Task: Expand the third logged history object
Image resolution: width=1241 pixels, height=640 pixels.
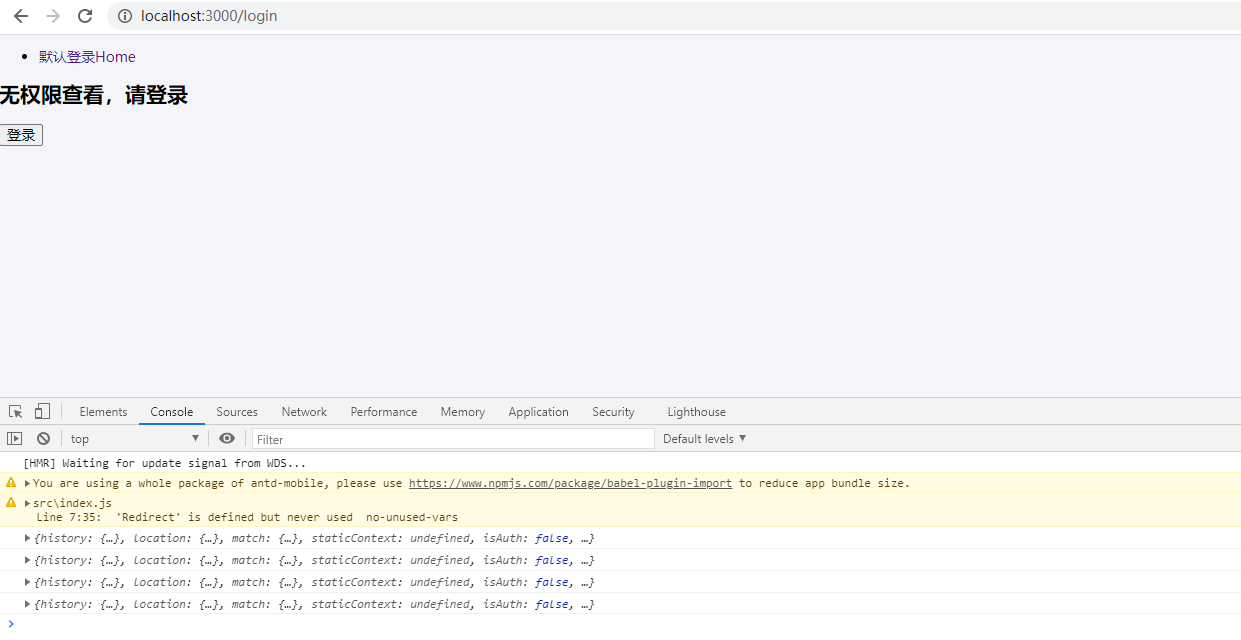Action: (x=28, y=582)
